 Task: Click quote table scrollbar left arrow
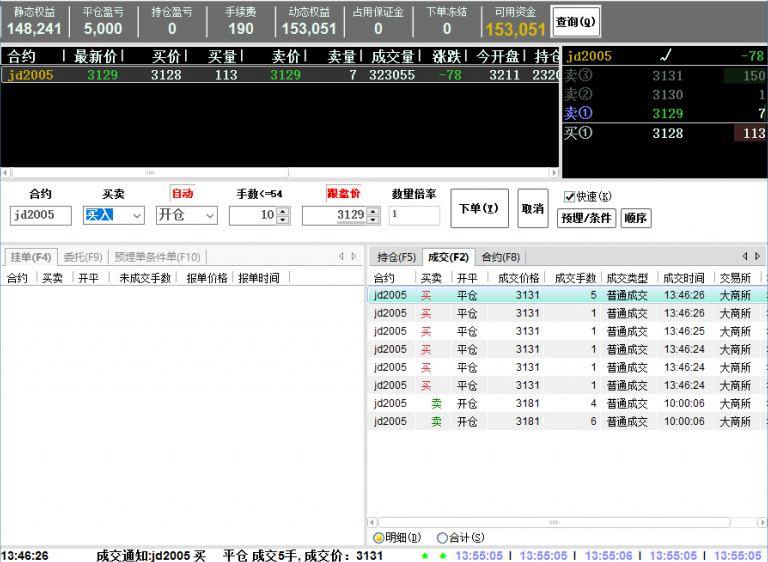click(5, 172)
